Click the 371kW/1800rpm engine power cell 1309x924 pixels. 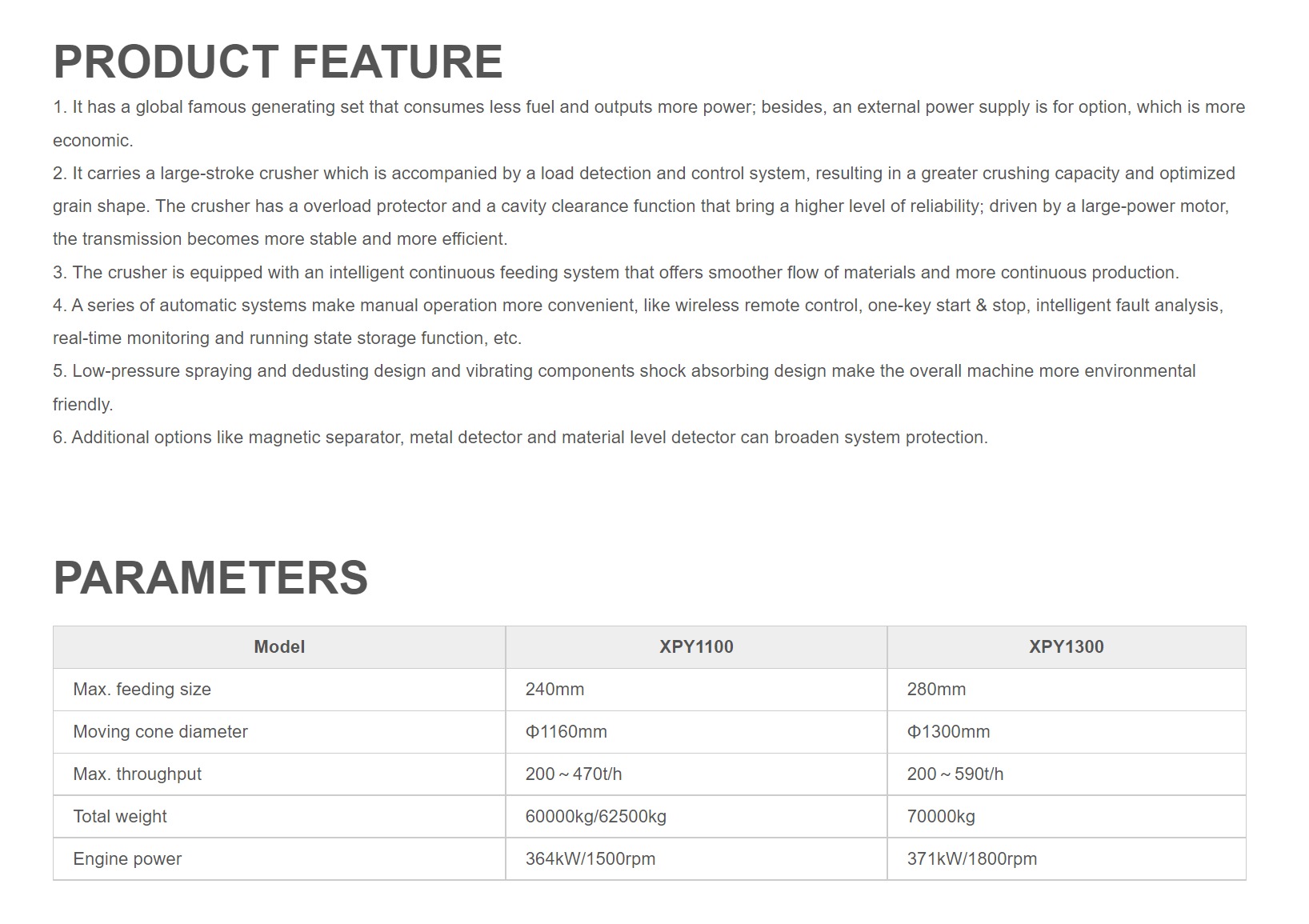pos(971,859)
